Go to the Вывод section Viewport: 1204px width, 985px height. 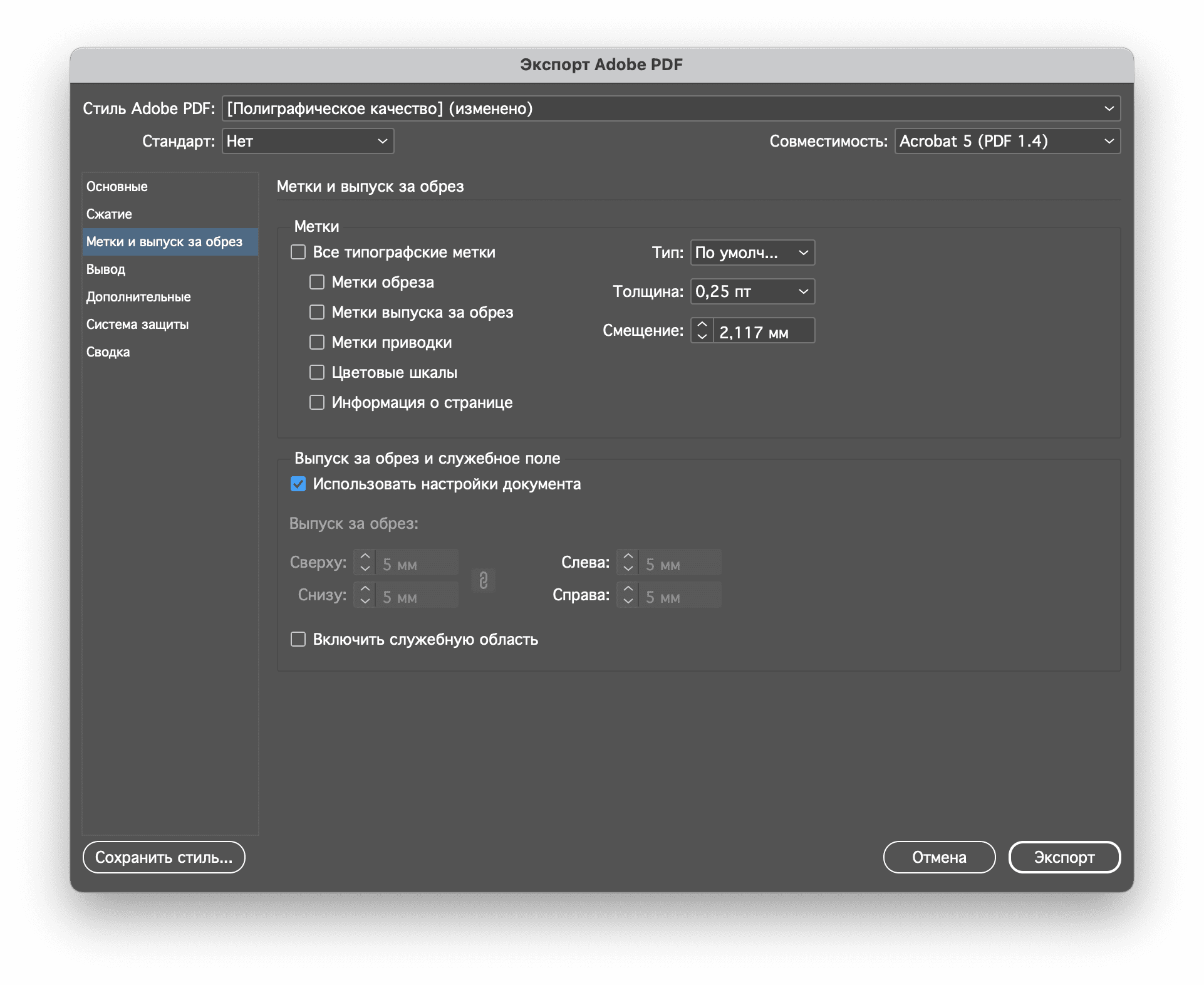coord(170,269)
